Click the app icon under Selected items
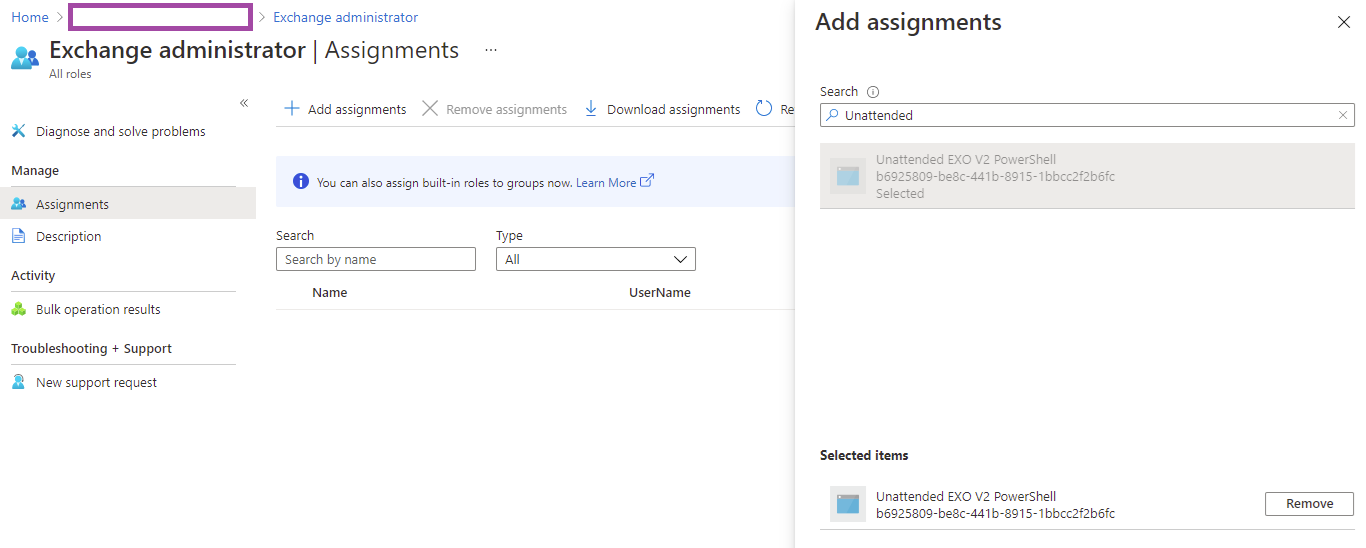This screenshot has height=548, width=1366. pyautogui.click(x=848, y=504)
